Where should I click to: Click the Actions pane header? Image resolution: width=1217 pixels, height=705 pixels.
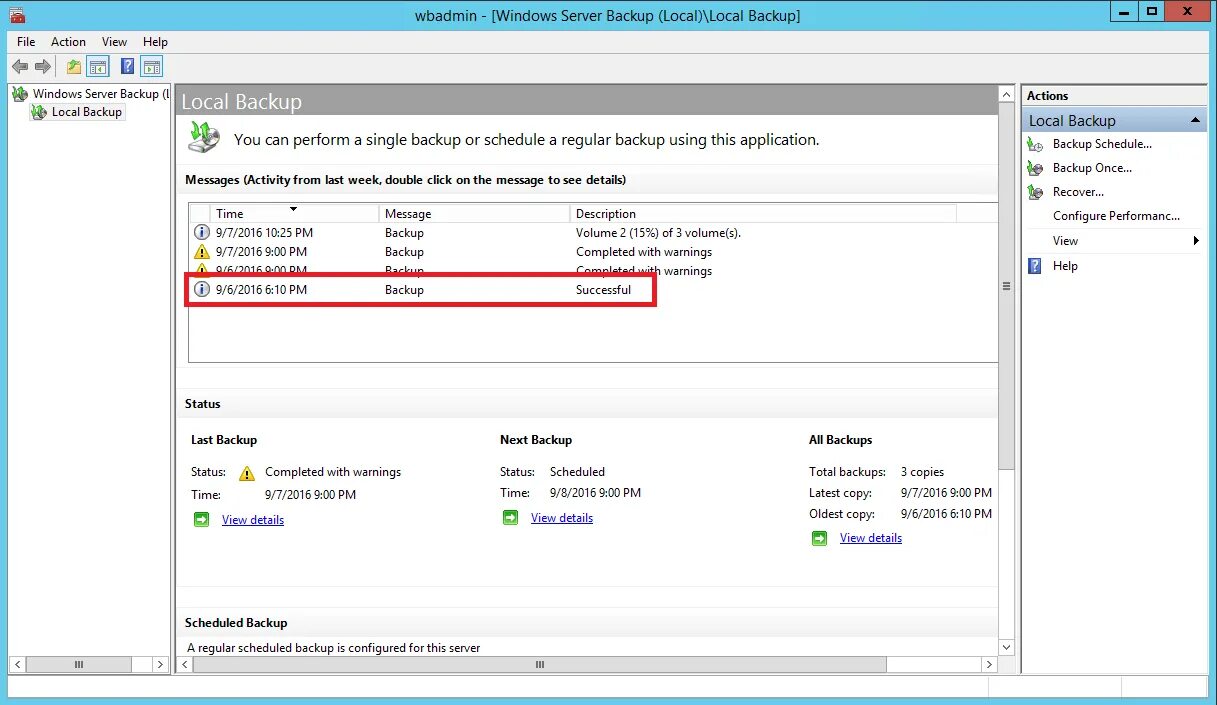click(1114, 96)
